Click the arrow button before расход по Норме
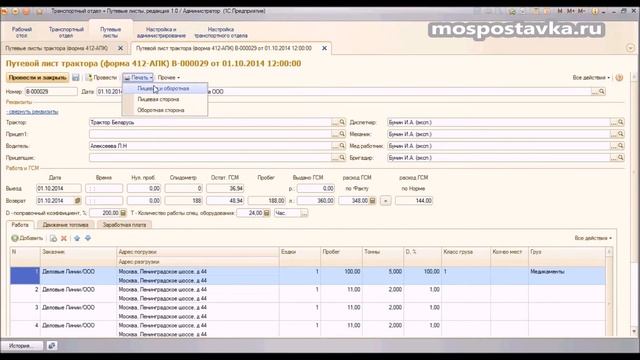 tap(385, 200)
